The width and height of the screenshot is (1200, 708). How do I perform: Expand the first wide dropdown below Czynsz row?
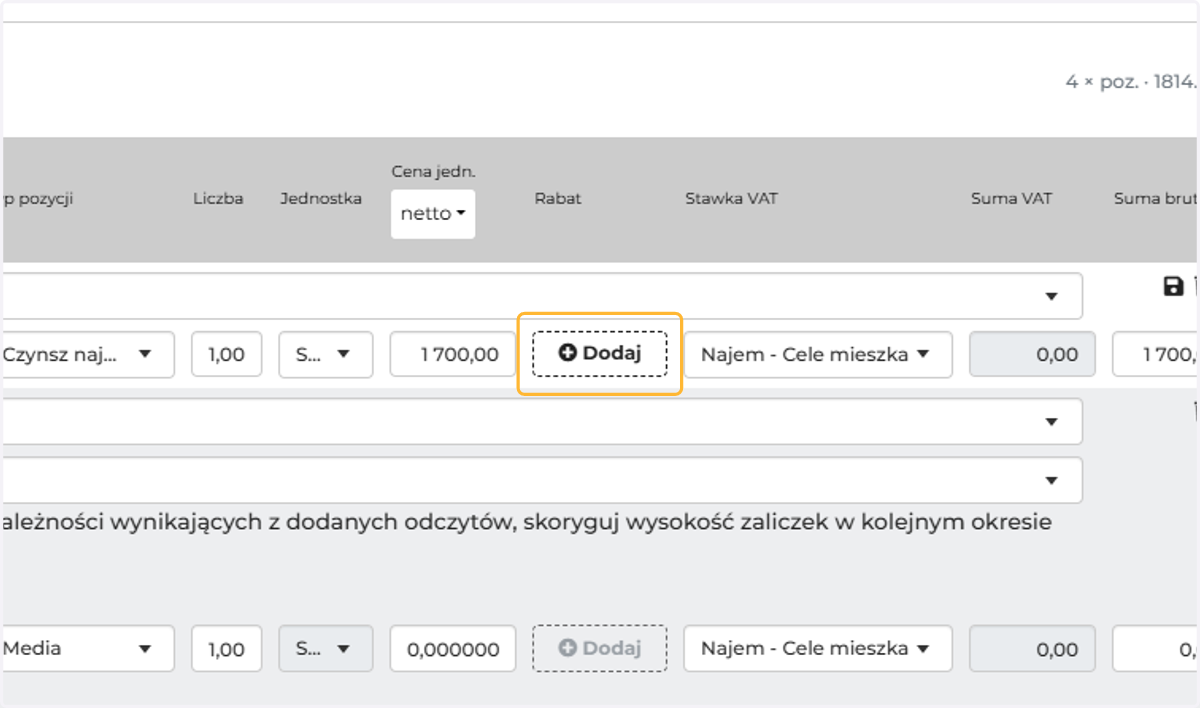[540, 421]
